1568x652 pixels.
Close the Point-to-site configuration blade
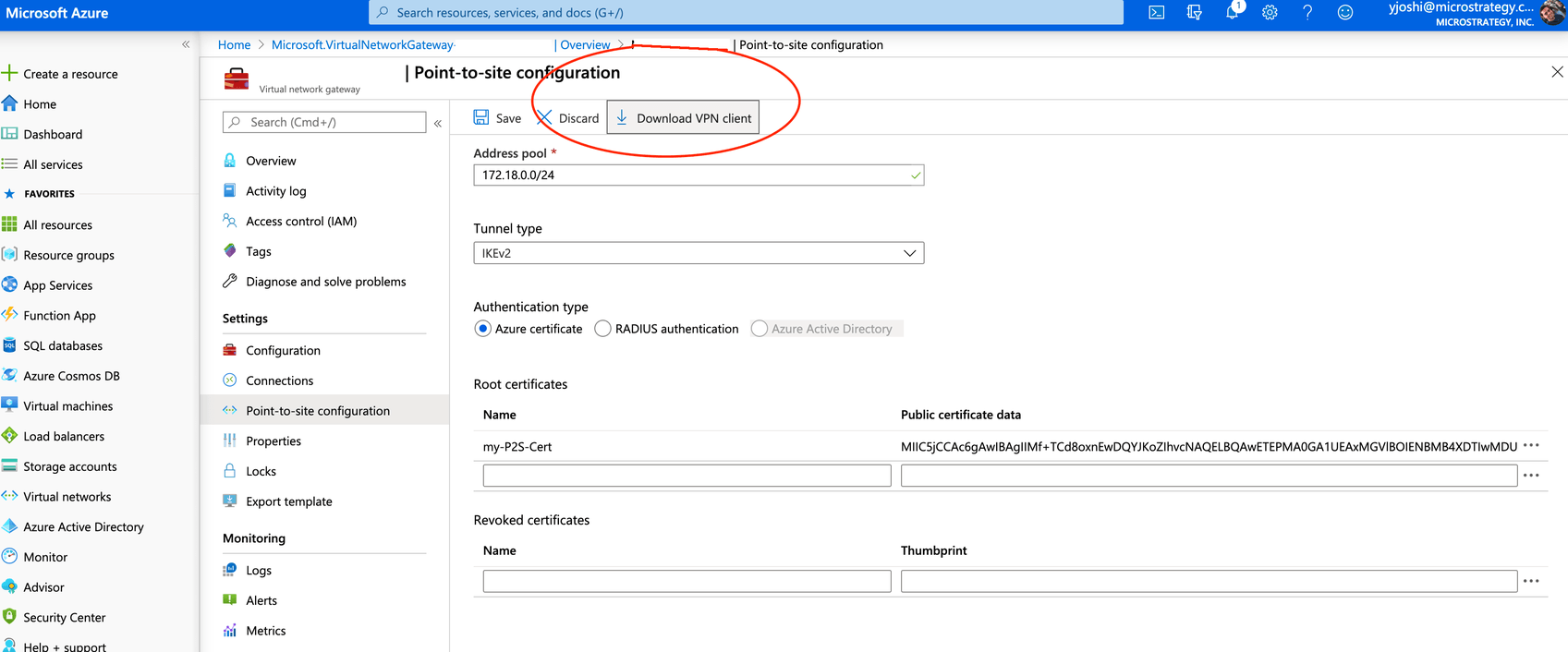click(x=1557, y=72)
